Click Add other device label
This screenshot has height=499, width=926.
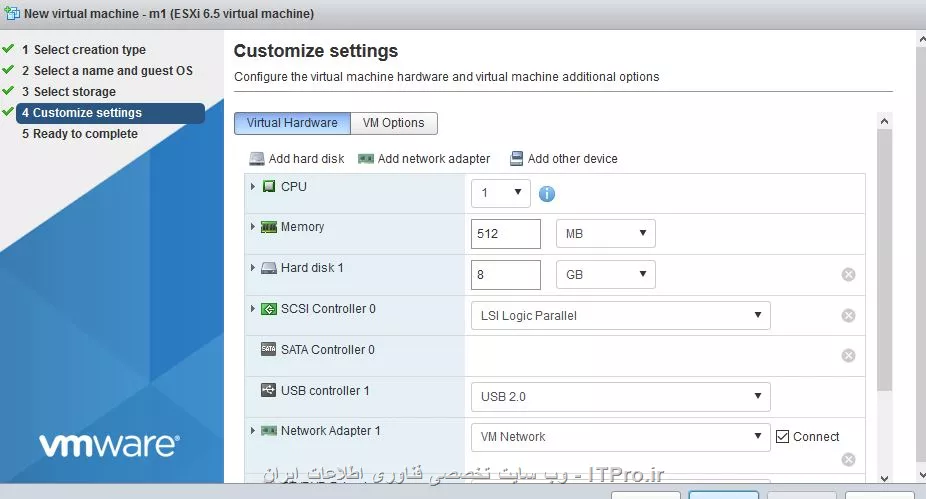click(573, 159)
